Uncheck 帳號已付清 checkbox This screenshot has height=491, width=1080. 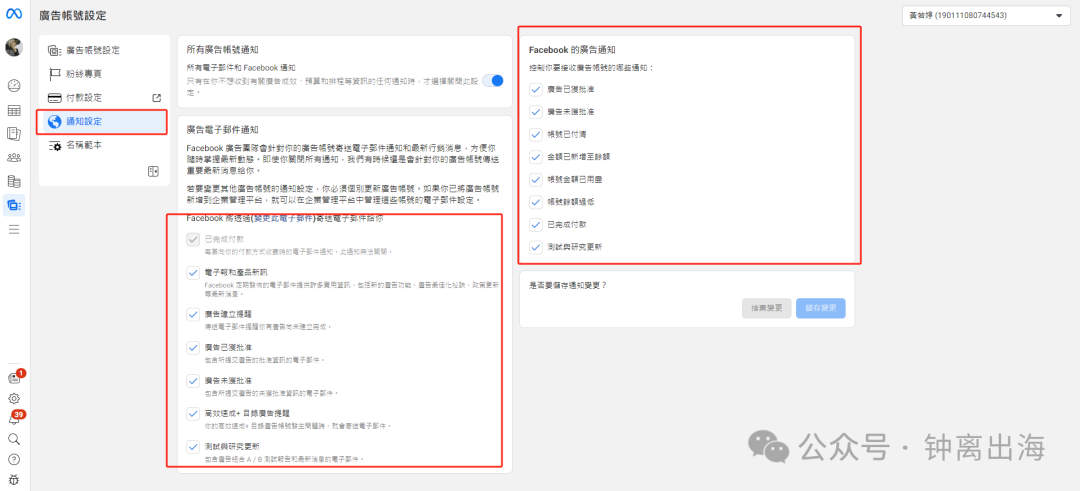click(x=535, y=134)
